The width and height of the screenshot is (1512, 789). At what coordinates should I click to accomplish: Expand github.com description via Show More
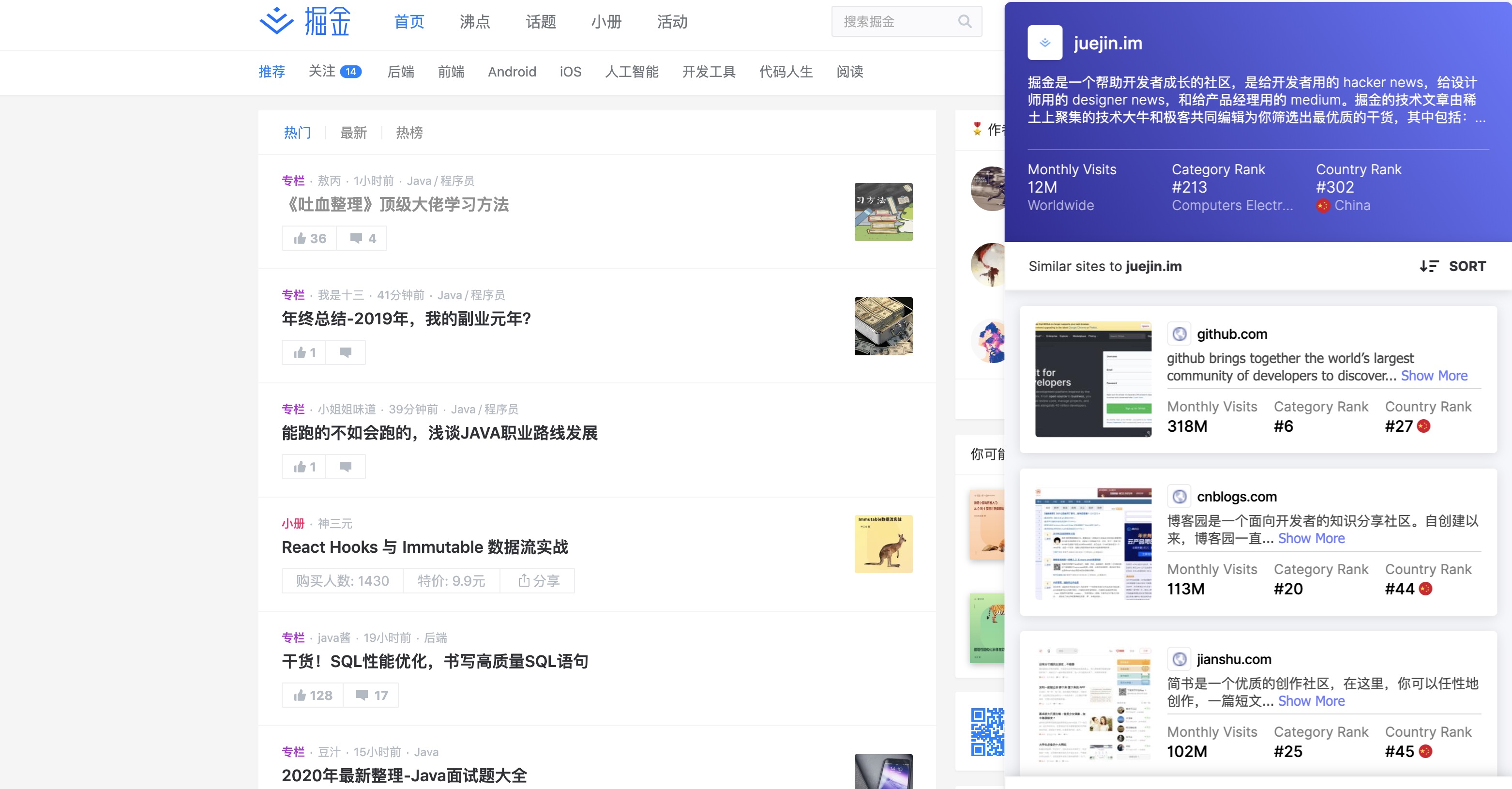[1433, 376]
